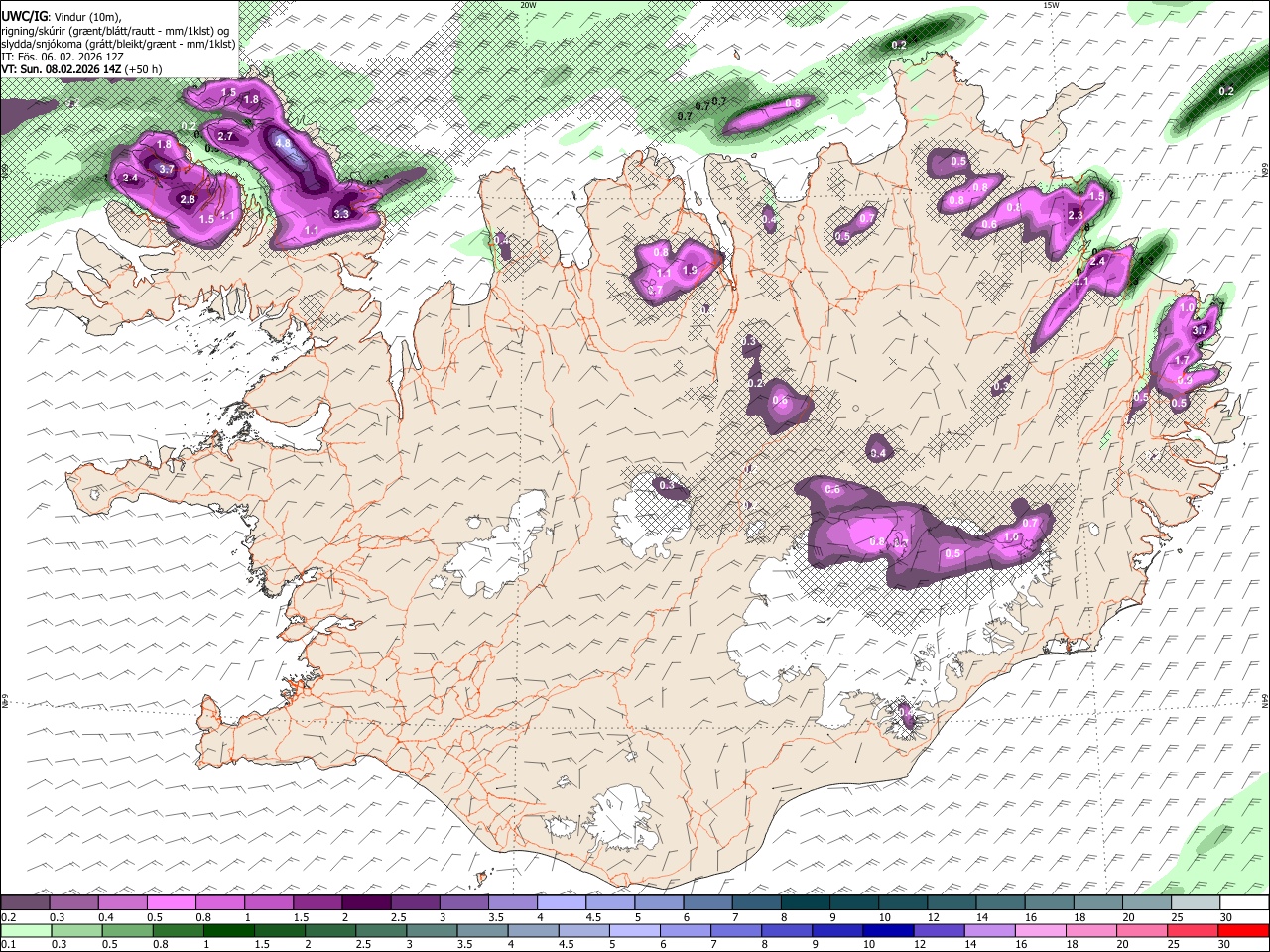Pick the bottom-row legend swatch between 5 and 6
Image resolution: width=1270 pixels, height=952 pixels.
635,930
